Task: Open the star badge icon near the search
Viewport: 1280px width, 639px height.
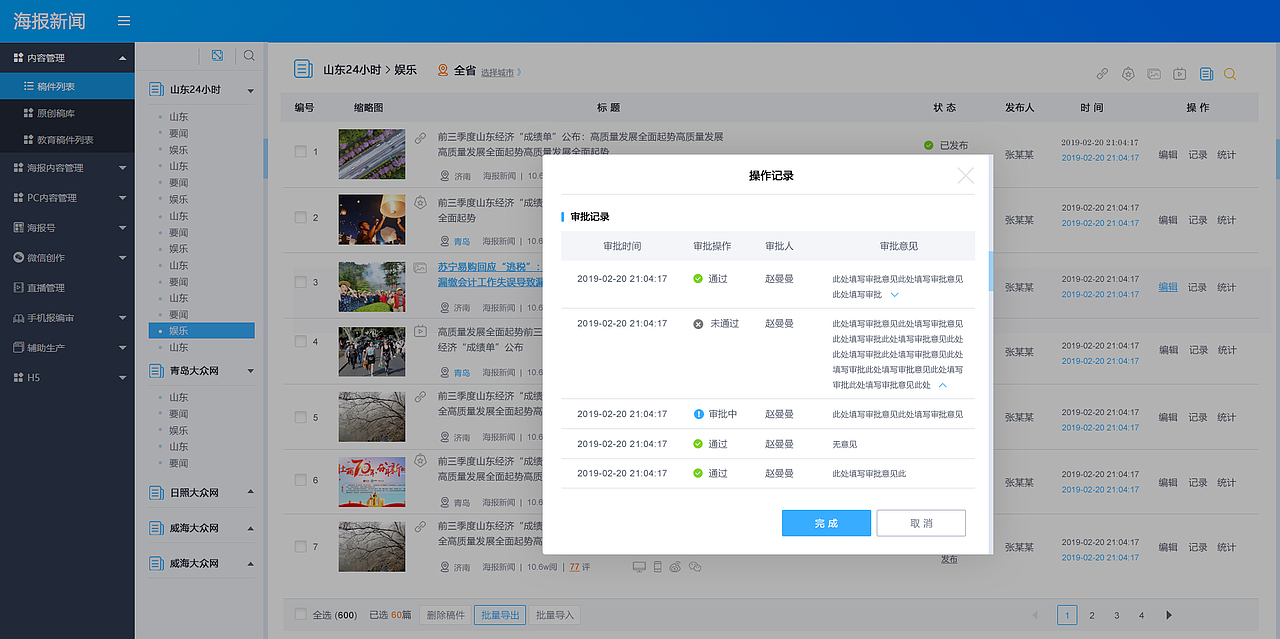Action: point(1128,73)
